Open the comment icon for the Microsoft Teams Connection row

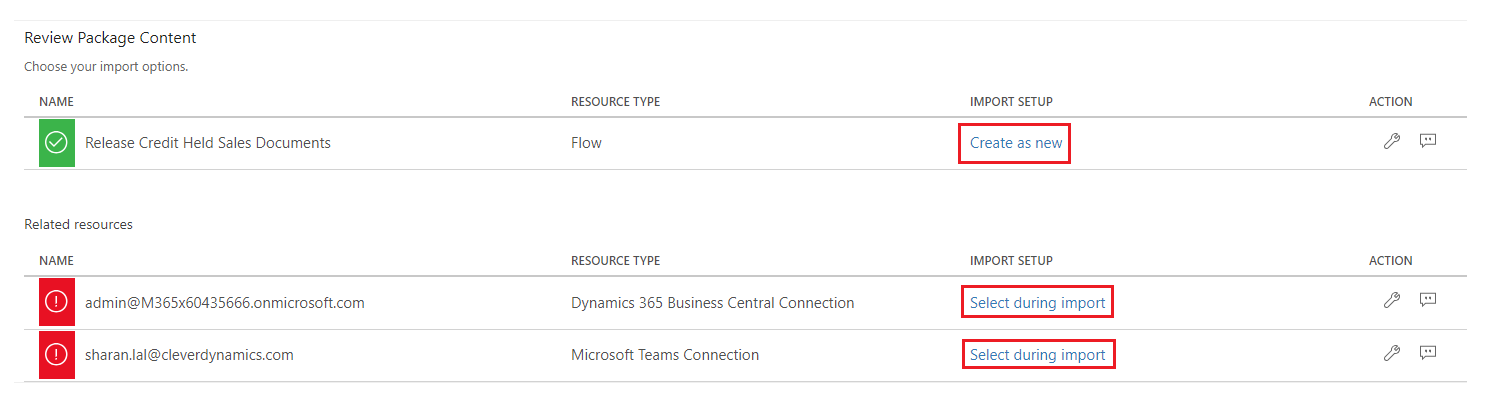pyautogui.click(x=1428, y=353)
